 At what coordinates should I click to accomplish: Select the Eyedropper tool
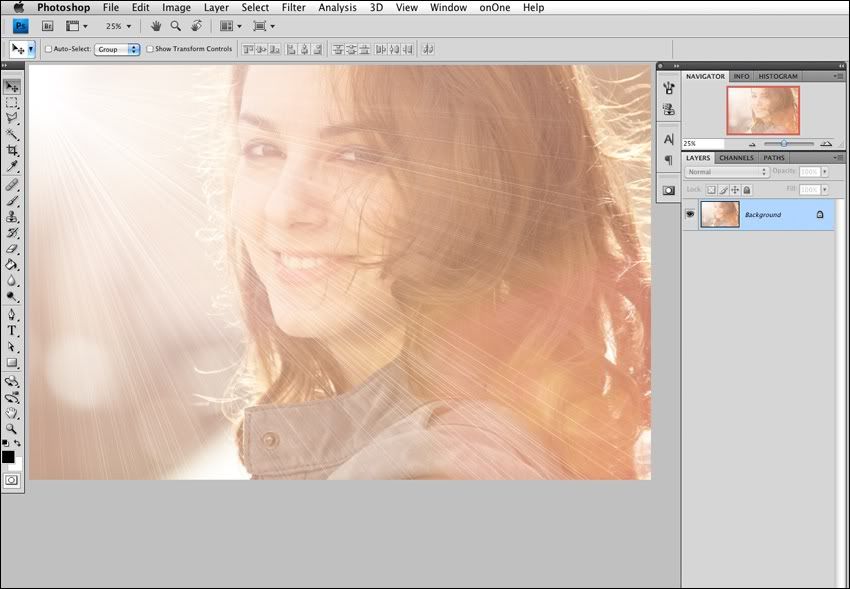click(x=12, y=166)
